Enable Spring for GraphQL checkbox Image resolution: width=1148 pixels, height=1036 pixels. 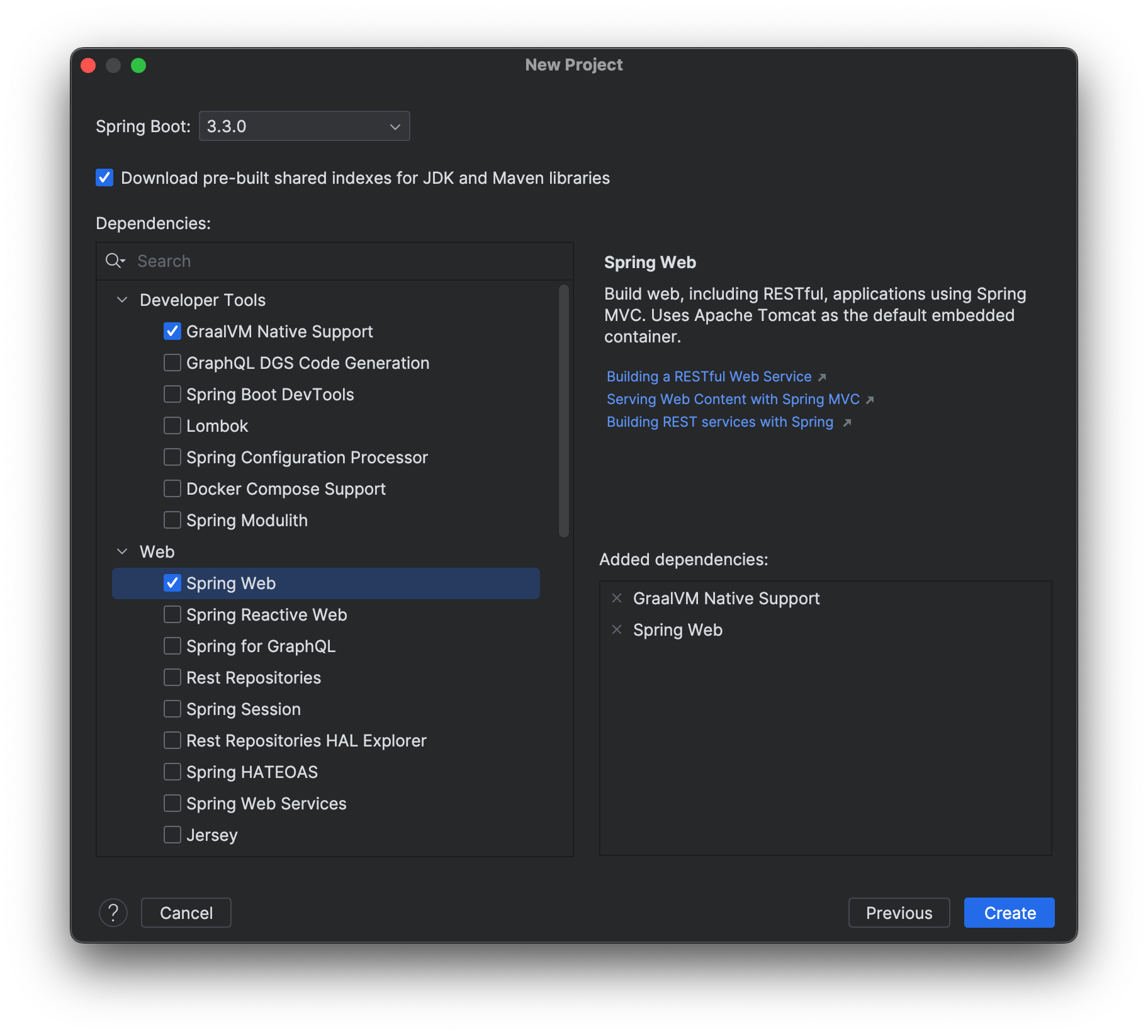[172, 646]
